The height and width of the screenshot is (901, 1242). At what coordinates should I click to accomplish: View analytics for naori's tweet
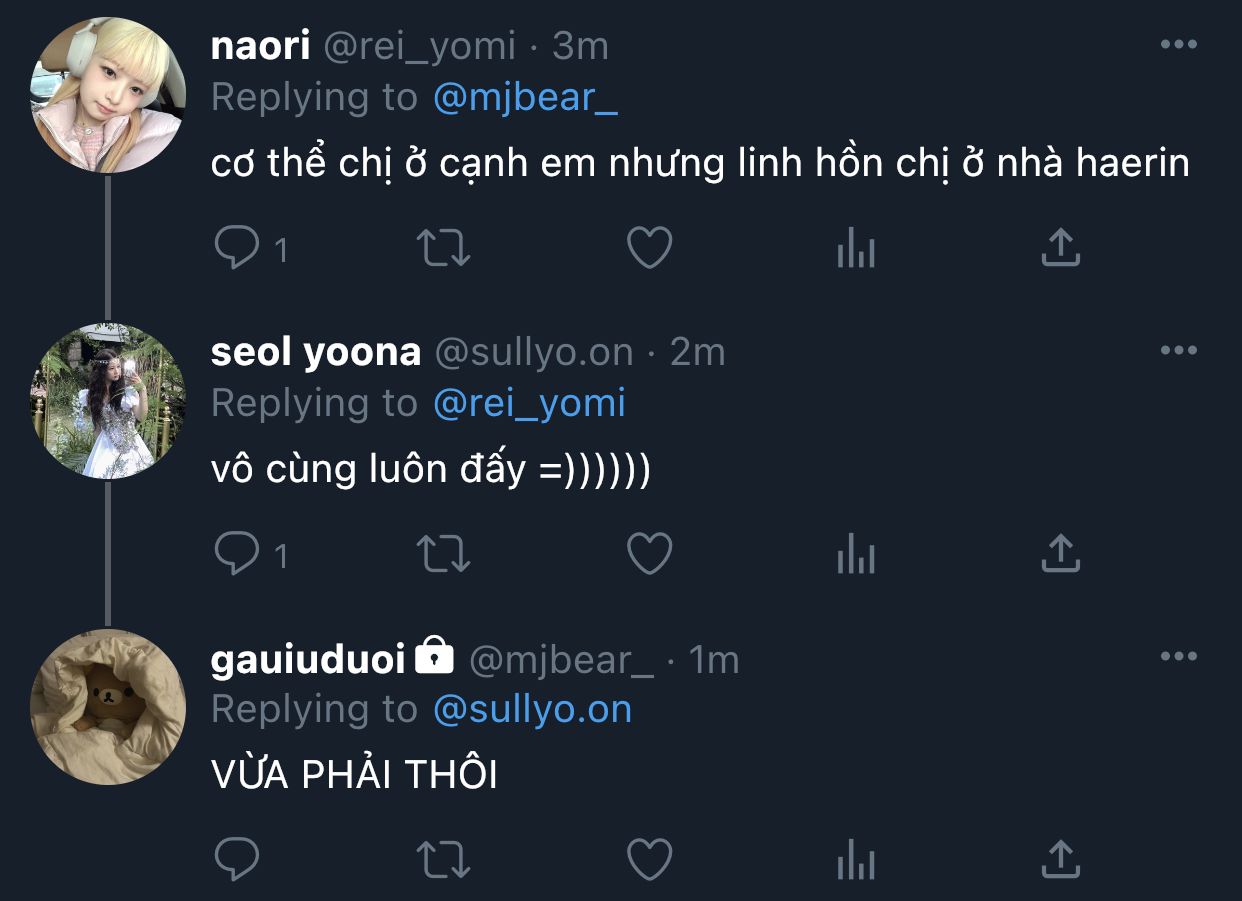pyautogui.click(x=855, y=248)
